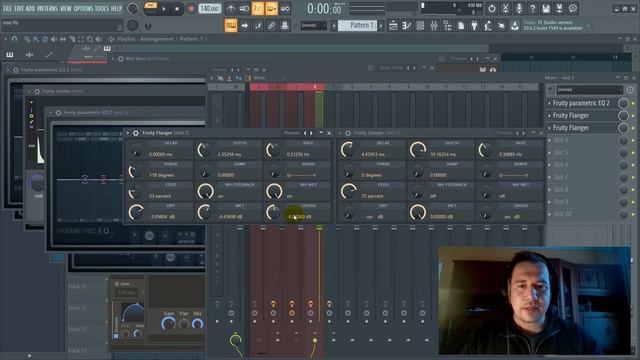Click the cut scissors tool icon

coord(505,8)
